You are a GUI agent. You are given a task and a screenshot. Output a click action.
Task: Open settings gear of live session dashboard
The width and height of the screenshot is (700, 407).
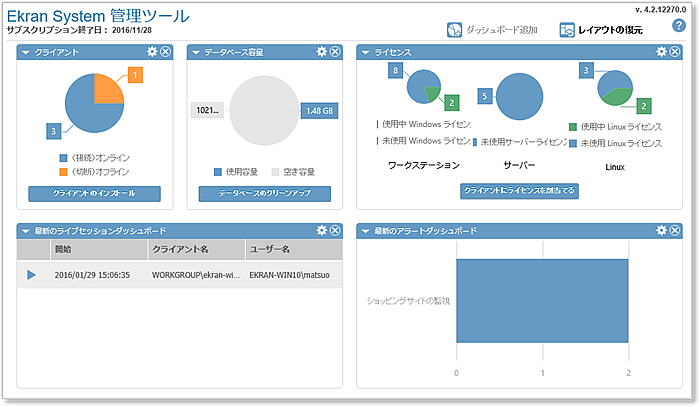tap(322, 230)
